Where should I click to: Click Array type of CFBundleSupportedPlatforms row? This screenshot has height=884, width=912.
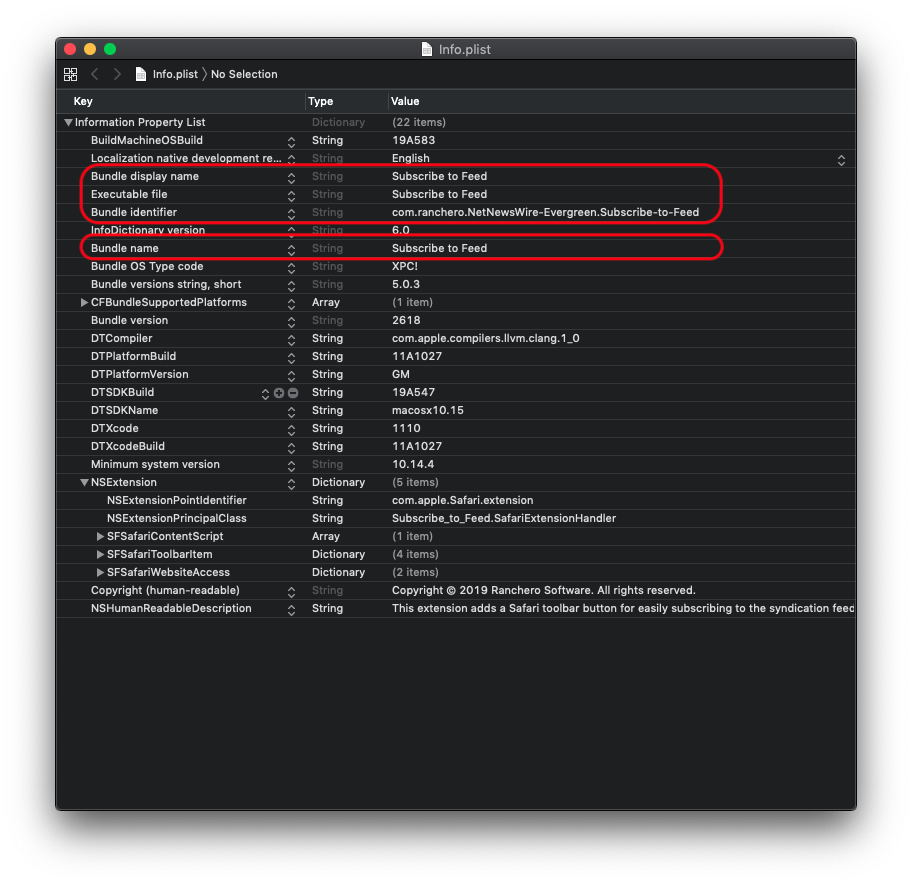(x=326, y=302)
